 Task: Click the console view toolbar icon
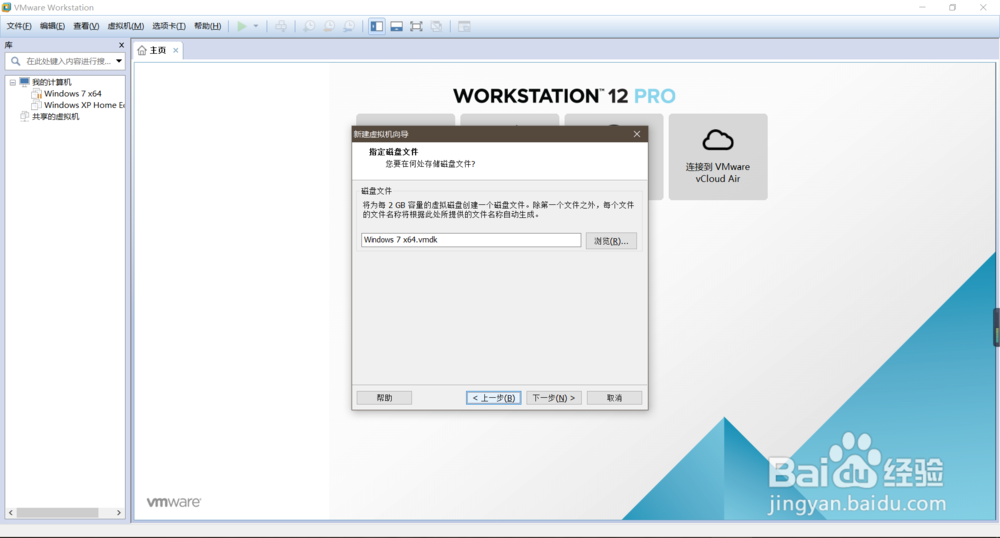coord(464,26)
